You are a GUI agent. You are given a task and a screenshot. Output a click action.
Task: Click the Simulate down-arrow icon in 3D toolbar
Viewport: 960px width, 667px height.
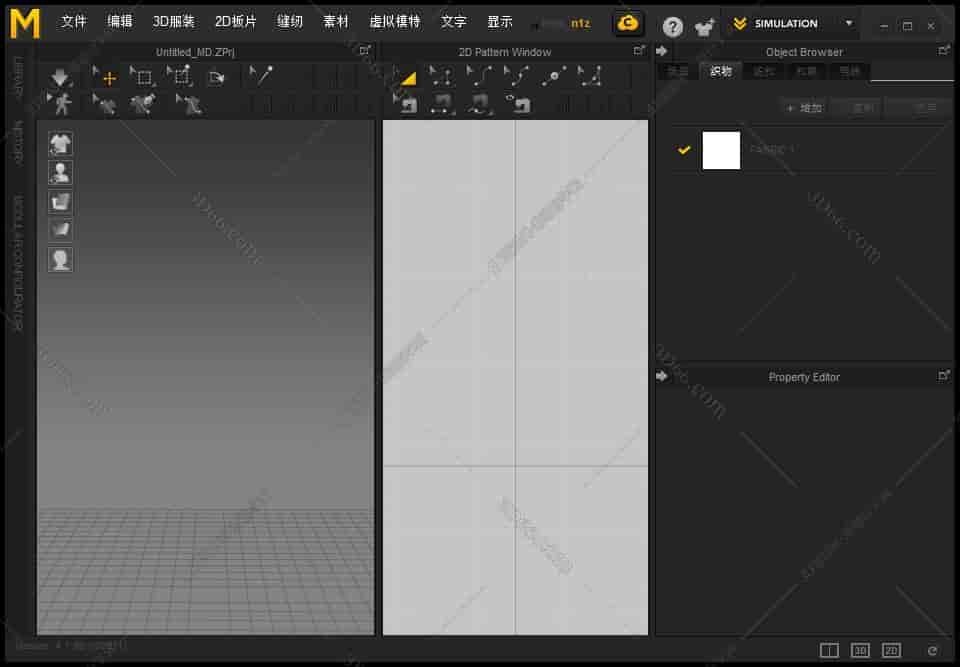click(x=61, y=77)
